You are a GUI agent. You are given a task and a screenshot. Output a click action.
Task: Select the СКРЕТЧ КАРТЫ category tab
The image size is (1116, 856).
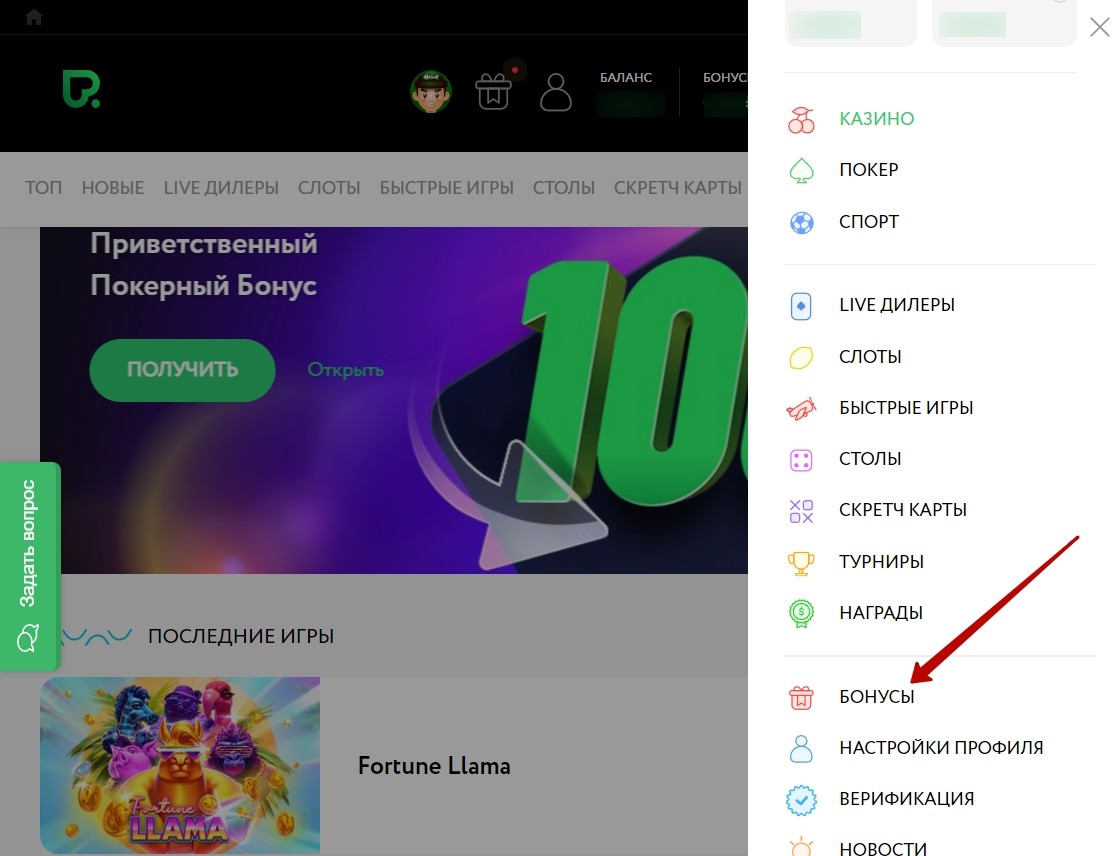click(678, 187)
